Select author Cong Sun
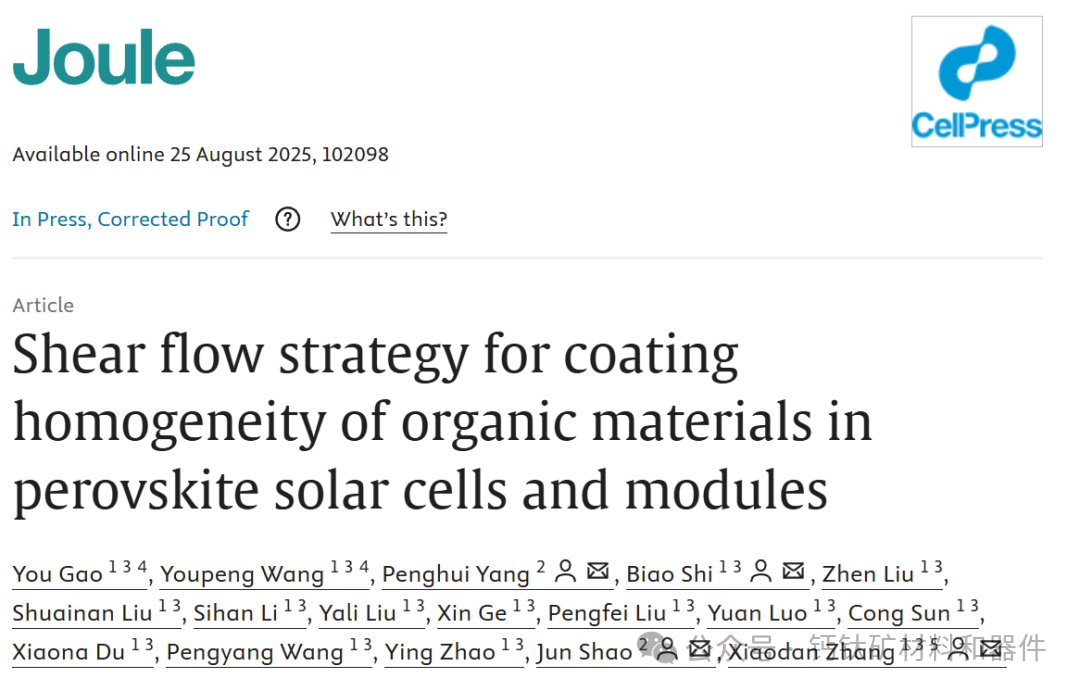The image size is (1080, 691). tap(900, 613)
